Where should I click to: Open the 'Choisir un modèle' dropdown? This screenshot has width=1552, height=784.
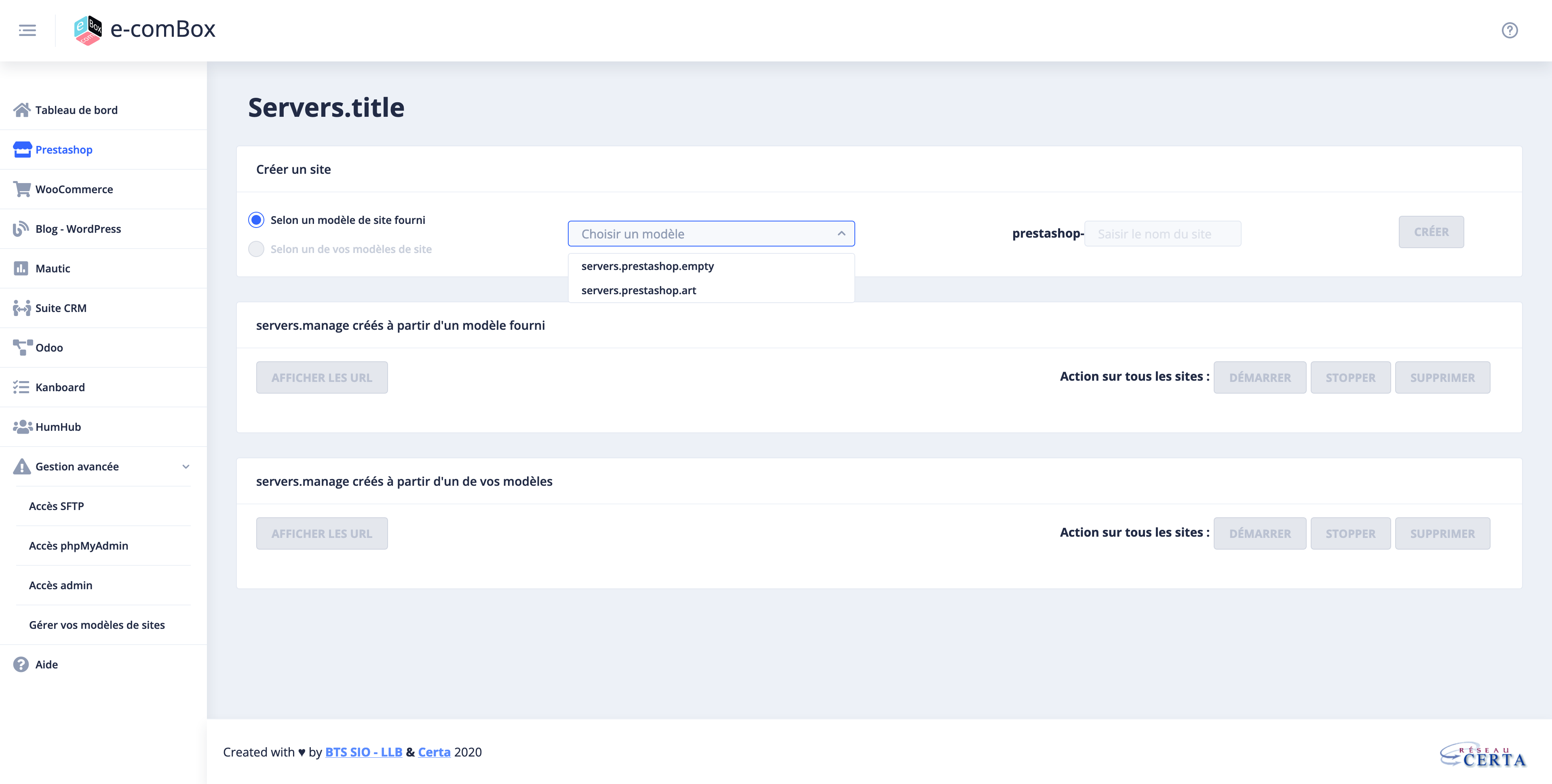[x=711, y=234]
